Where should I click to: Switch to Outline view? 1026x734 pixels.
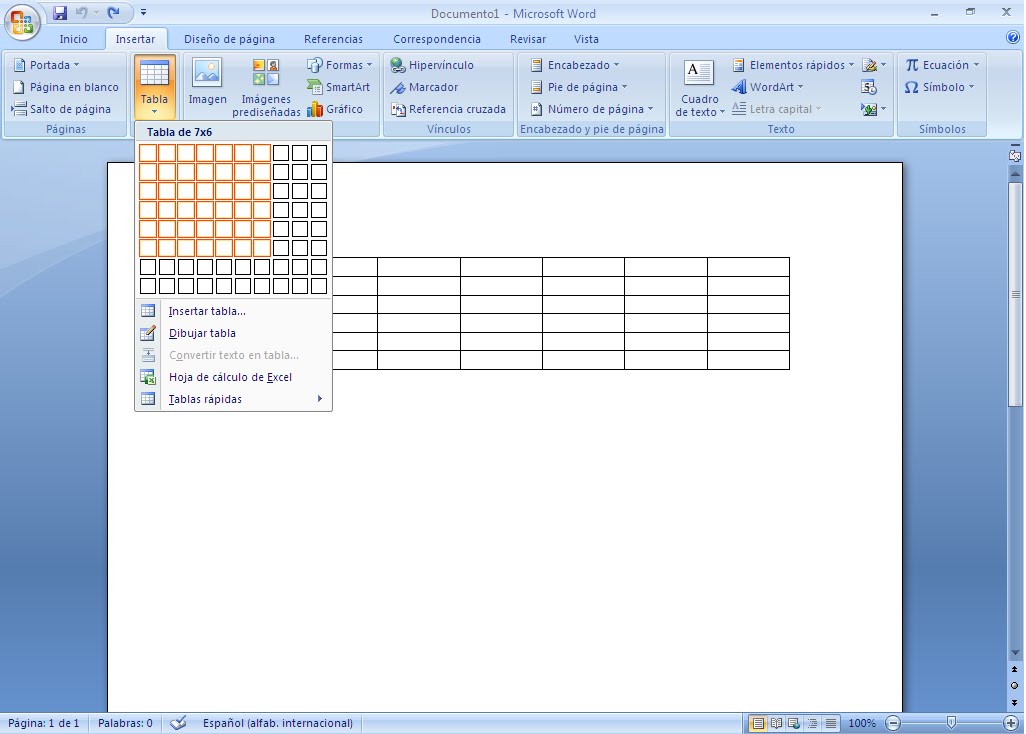click(x=812, y=724)
